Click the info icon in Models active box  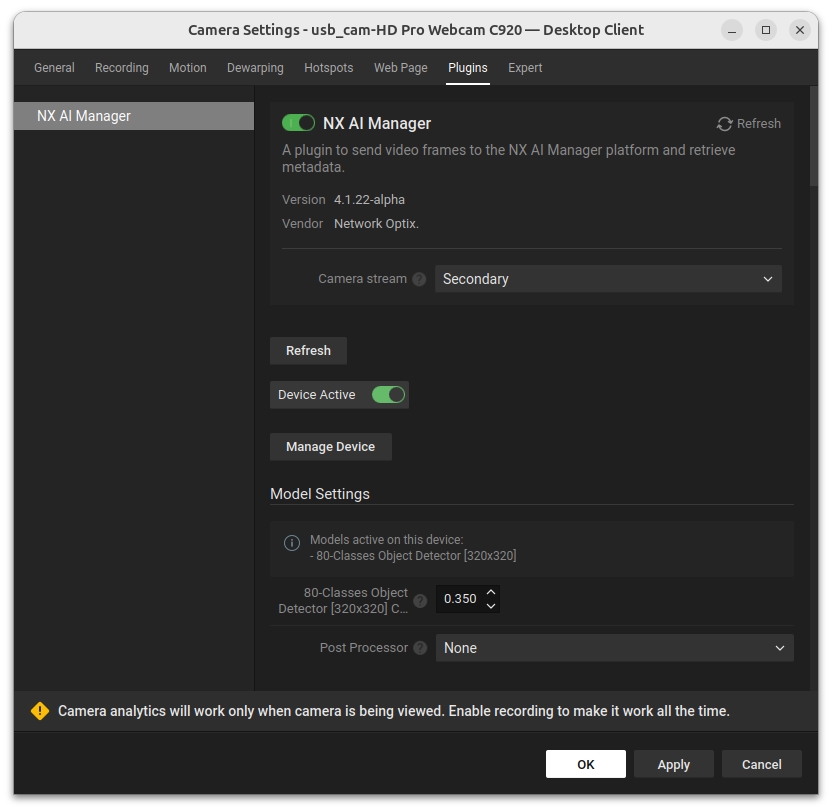point(292,543)
